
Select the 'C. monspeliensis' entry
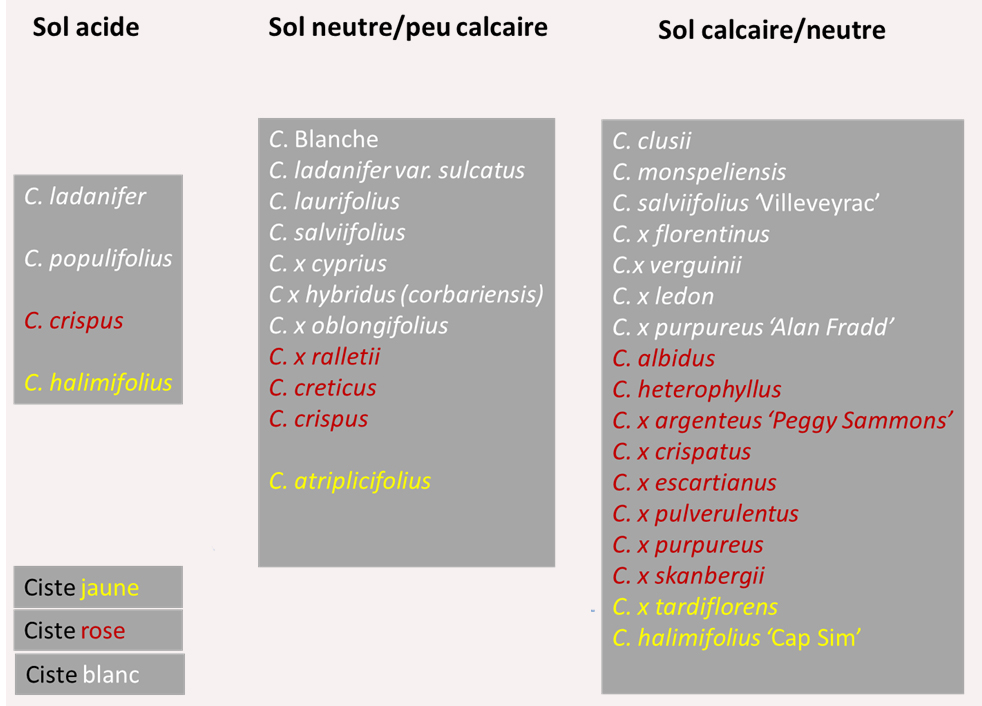point(699,173)
